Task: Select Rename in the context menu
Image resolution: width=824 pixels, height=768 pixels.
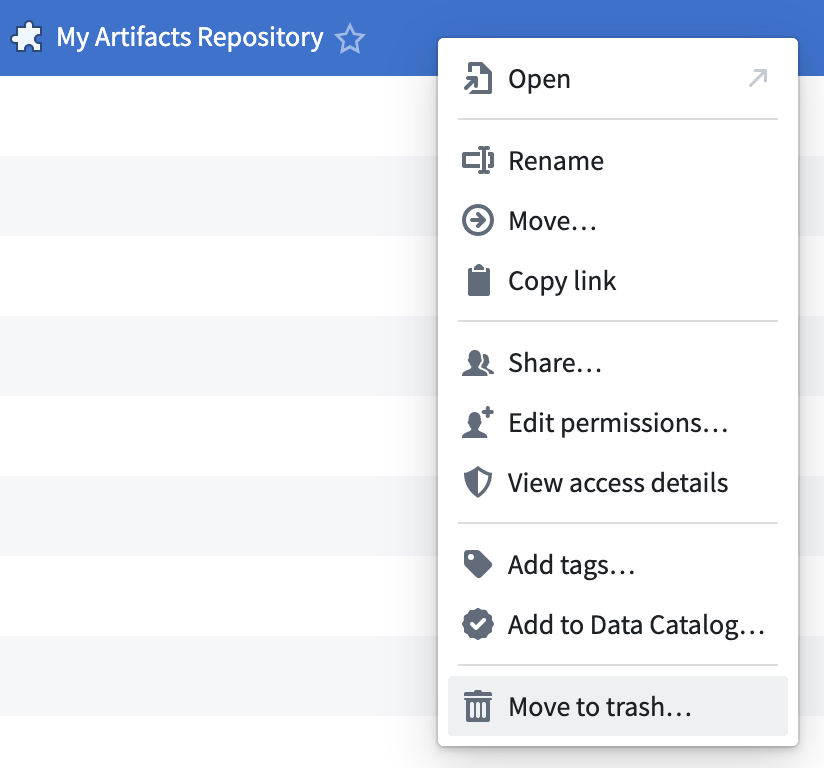Action: click(x=617, y=160)
